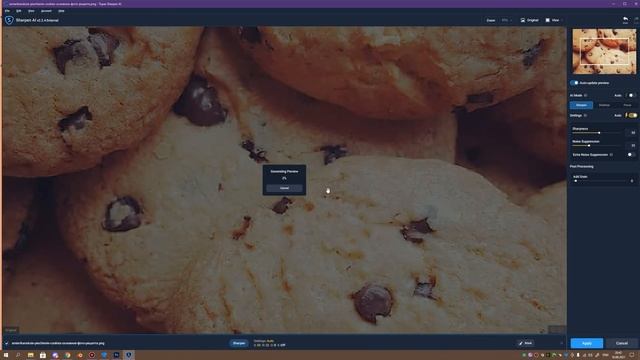The image size is (640, 360).
Task: Click Sharpen AI taskbar icon
Action: pyautogui.click(x=129, y=355)
